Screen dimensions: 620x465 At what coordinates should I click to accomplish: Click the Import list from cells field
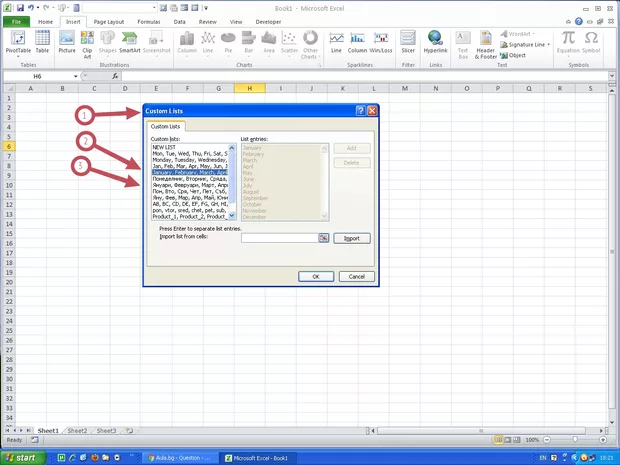(x=280, y=238)
